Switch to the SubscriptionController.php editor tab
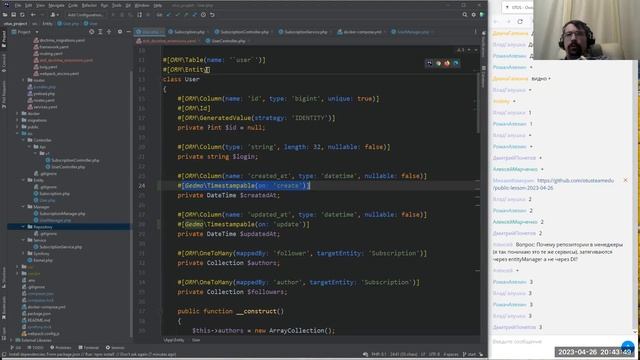The height and width of the screenshot is (360, 640). [x=244, y=32]
